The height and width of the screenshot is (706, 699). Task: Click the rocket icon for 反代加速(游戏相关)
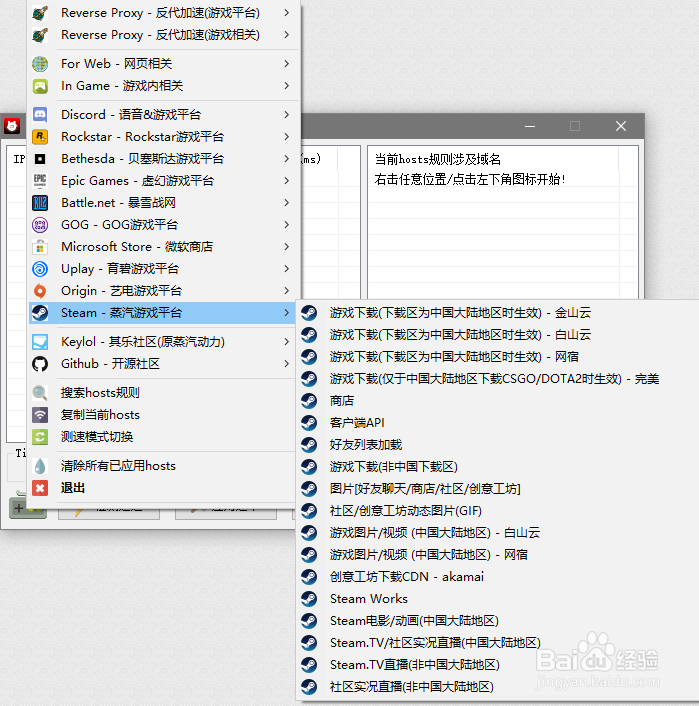tap(40, 35)
